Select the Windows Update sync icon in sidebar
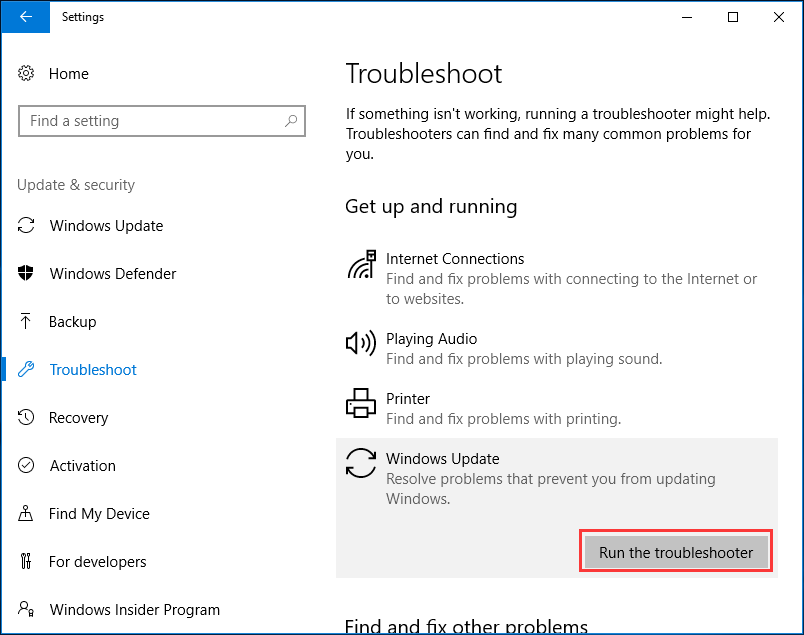This screenshot has width=804, height=635. [26, 225]
